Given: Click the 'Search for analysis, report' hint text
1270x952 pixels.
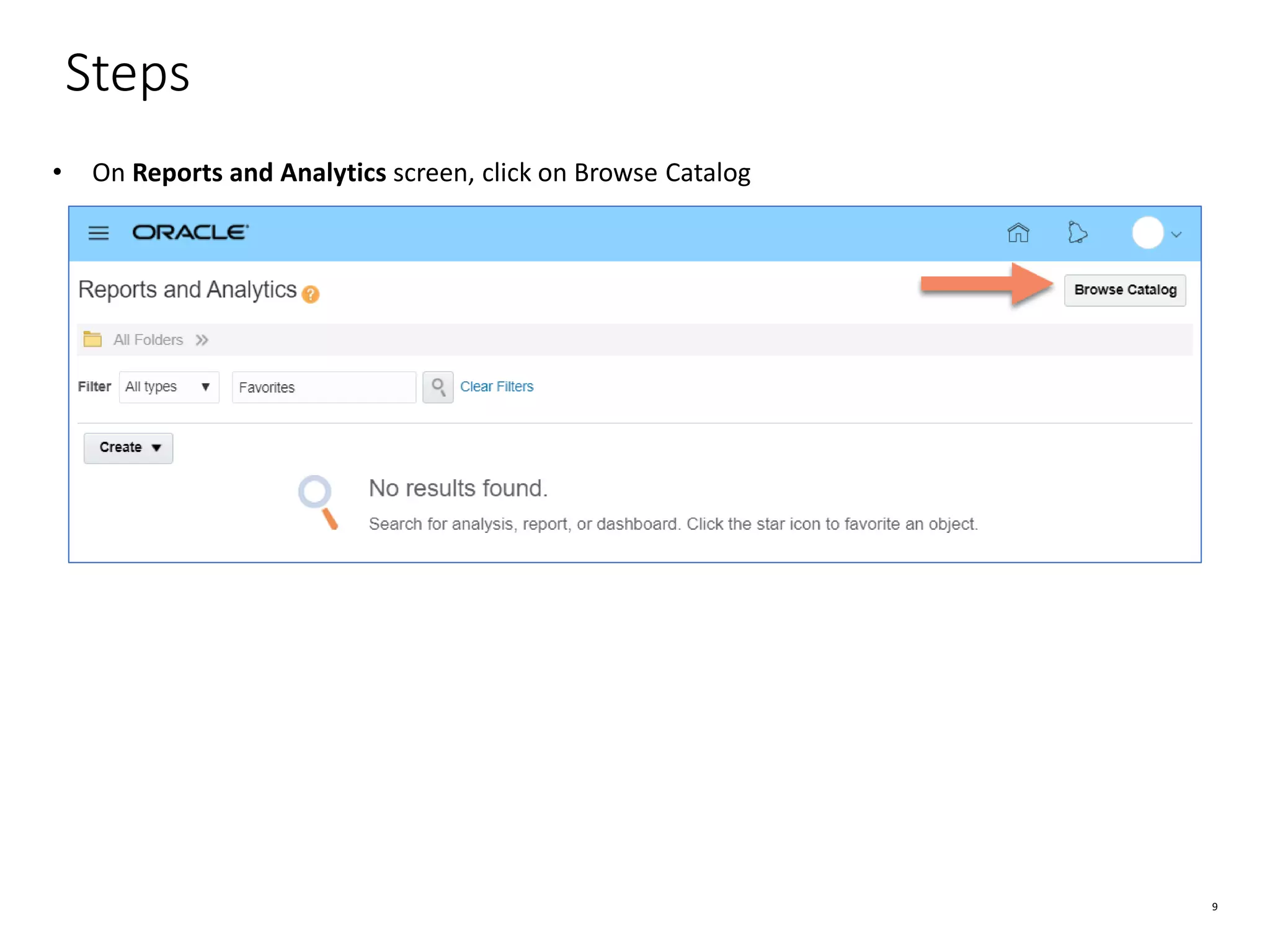Looking at the screenshot, I should pyautogui.click(x=673, y=524).
